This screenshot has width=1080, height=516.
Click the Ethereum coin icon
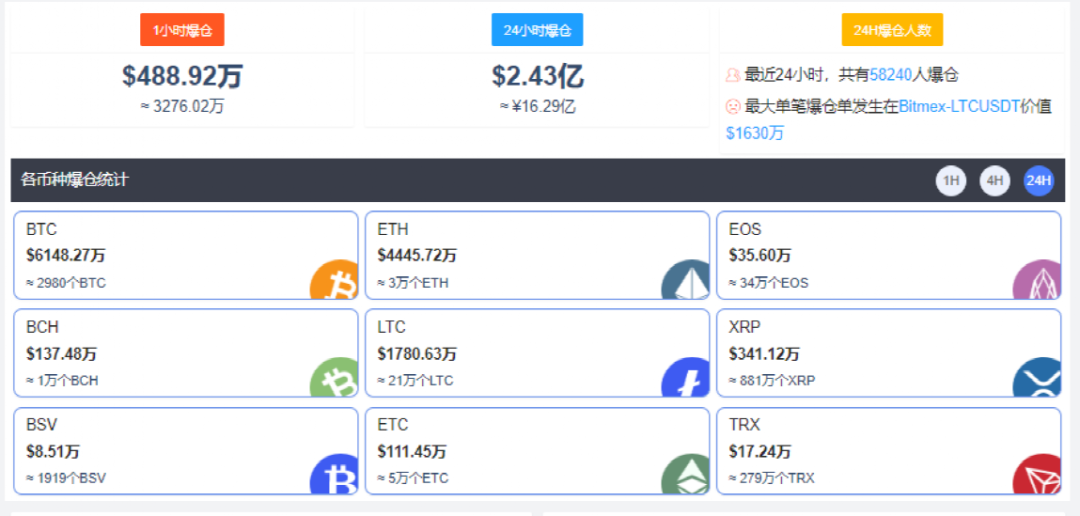[x=686, y=280]
